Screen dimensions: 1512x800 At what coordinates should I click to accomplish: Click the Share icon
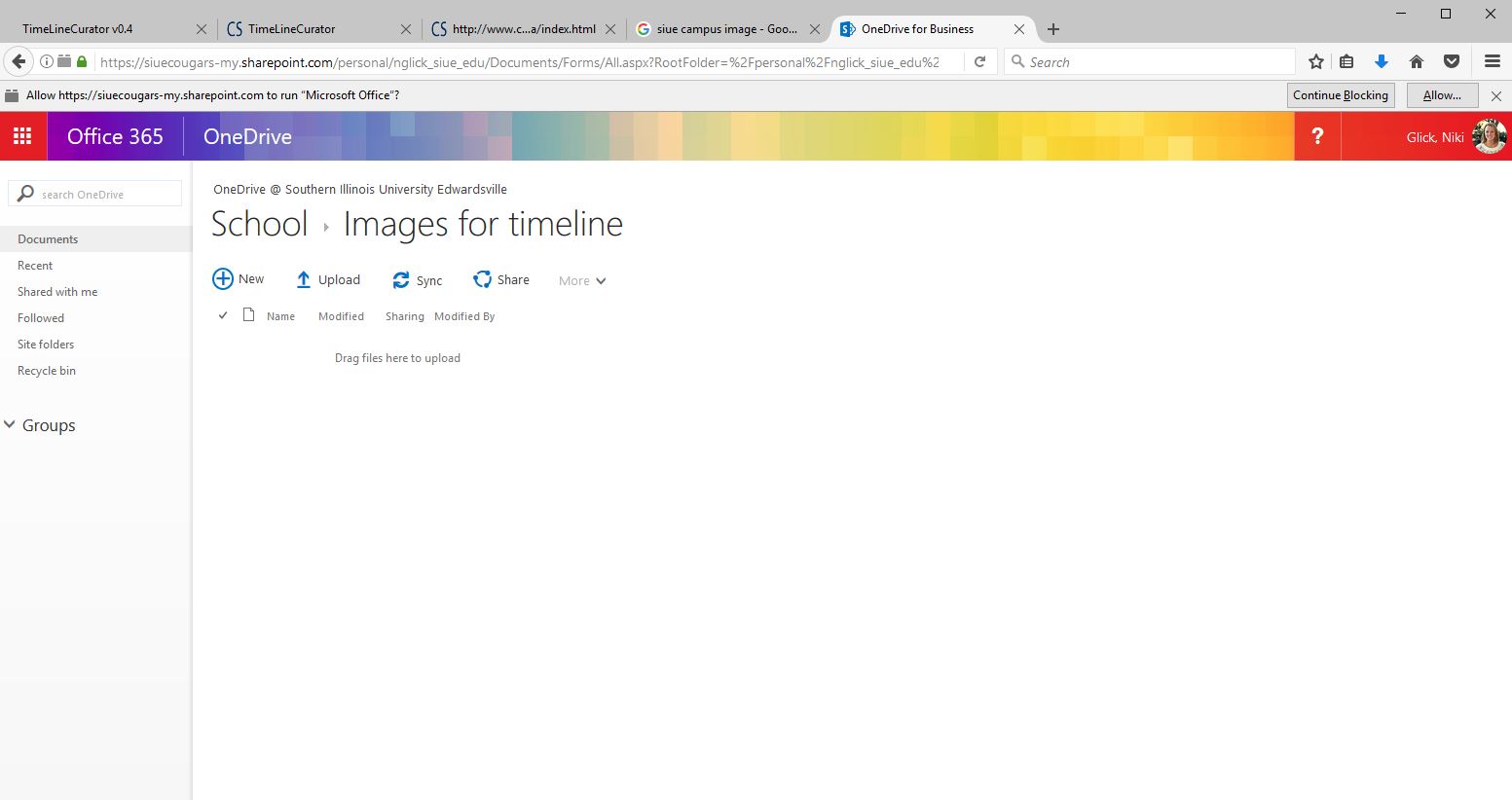click(482, 280)
